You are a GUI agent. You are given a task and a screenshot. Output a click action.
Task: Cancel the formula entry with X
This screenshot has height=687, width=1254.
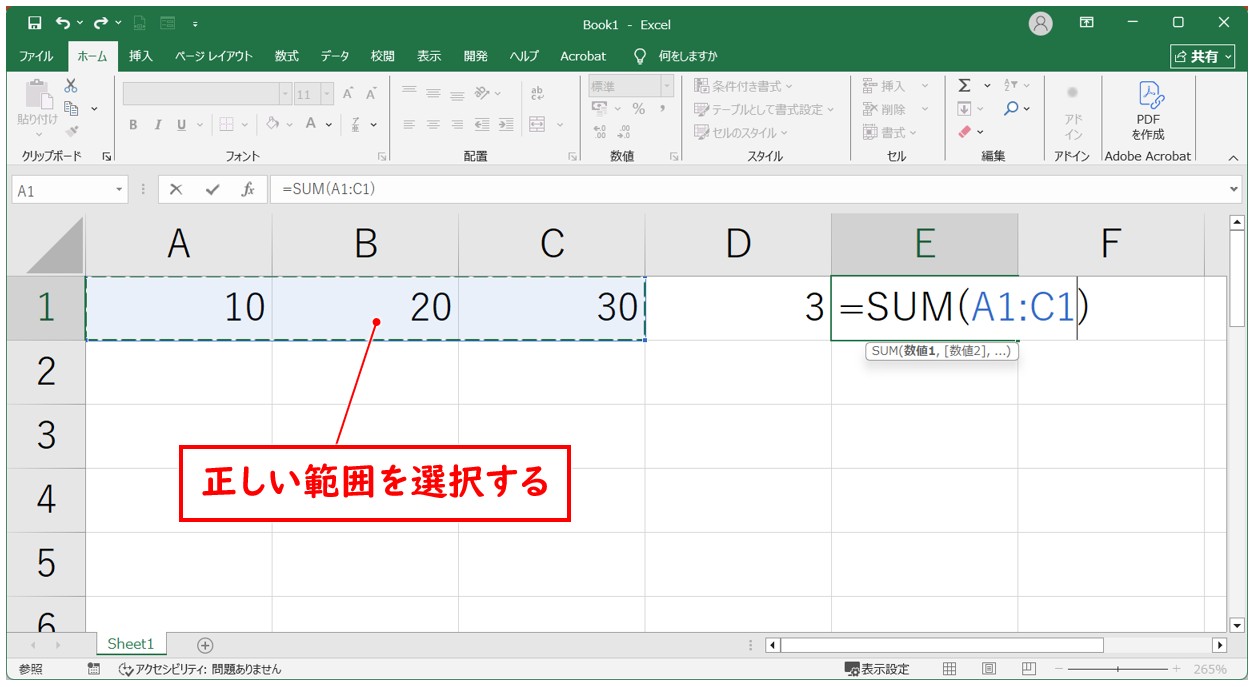click(177, 189)
